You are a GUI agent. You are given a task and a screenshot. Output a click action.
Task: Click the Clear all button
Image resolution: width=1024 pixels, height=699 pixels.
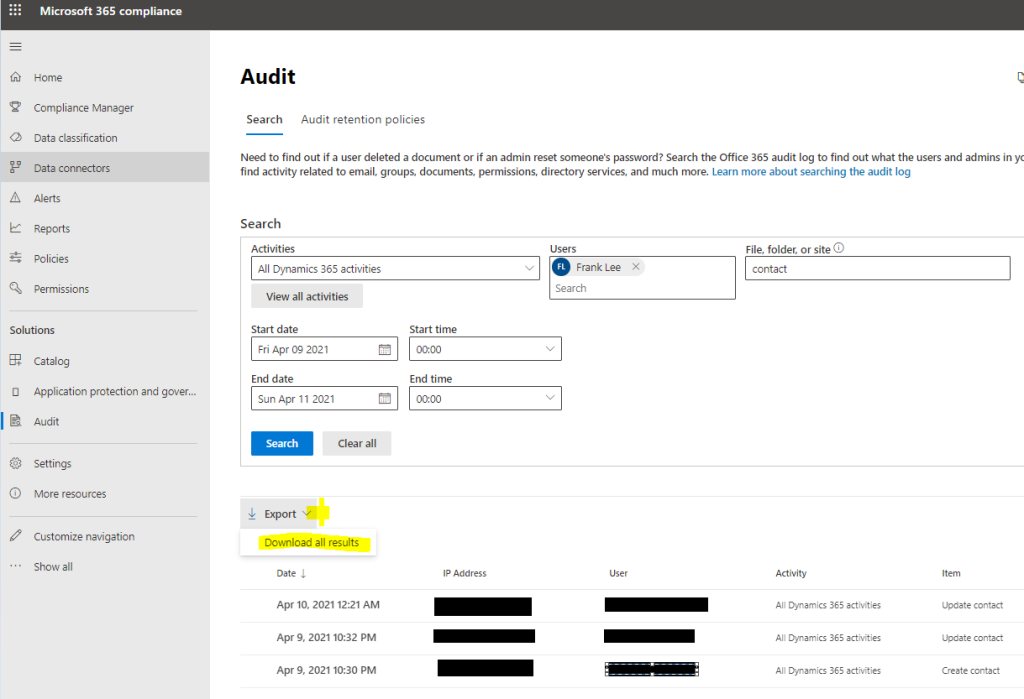[x=356, y=443]
